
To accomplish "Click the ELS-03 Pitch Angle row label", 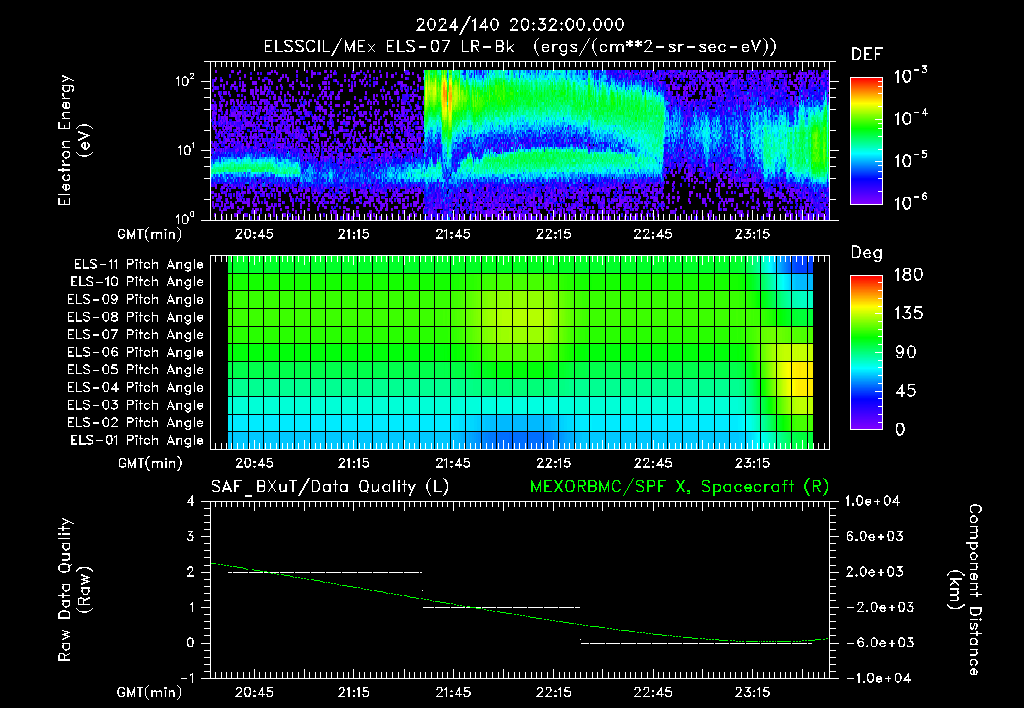I will pyautogui.click(x=135, y=405).
